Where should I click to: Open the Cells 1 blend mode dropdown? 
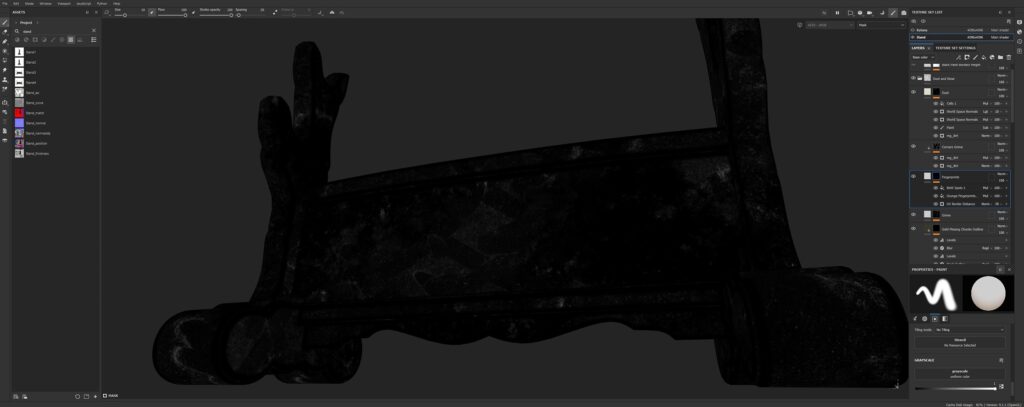986,103
